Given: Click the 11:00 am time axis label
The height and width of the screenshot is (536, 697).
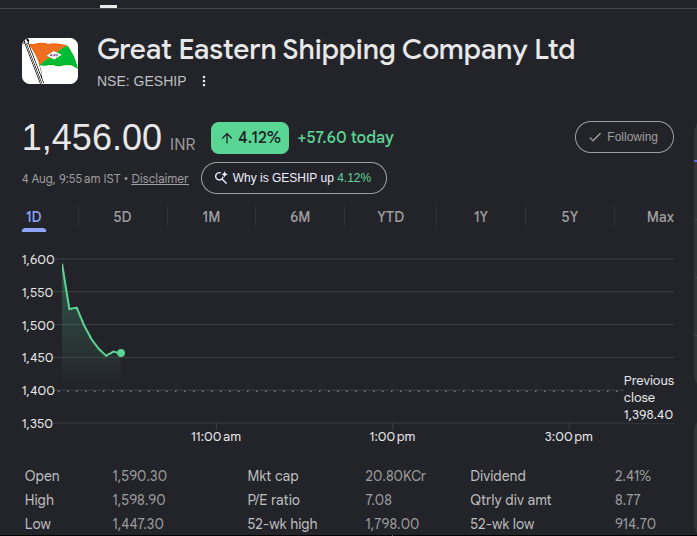Looking at the screenshot, I should [x=216, y=437].
